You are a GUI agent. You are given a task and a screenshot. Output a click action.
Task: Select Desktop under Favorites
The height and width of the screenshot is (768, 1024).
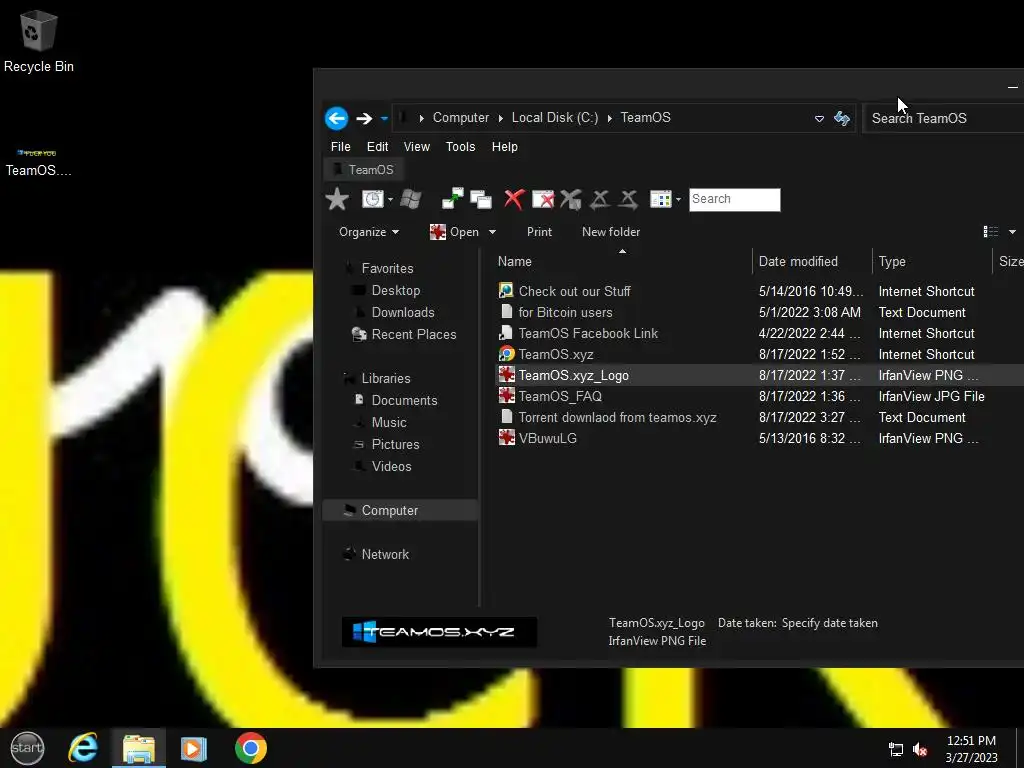tap(396, 291)
